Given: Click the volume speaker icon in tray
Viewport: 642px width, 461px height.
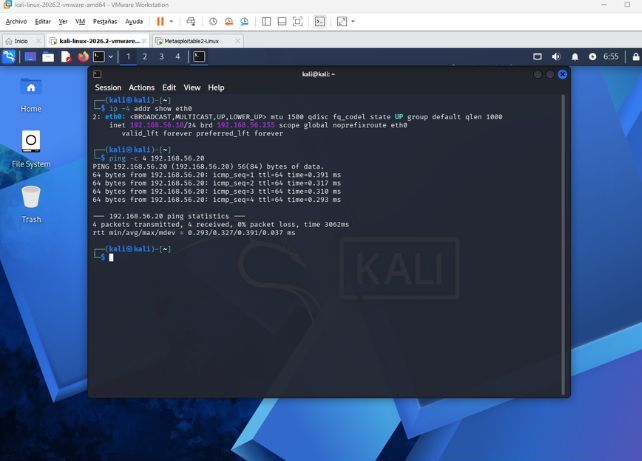Looking at the screenshot, I should (556, 56).
